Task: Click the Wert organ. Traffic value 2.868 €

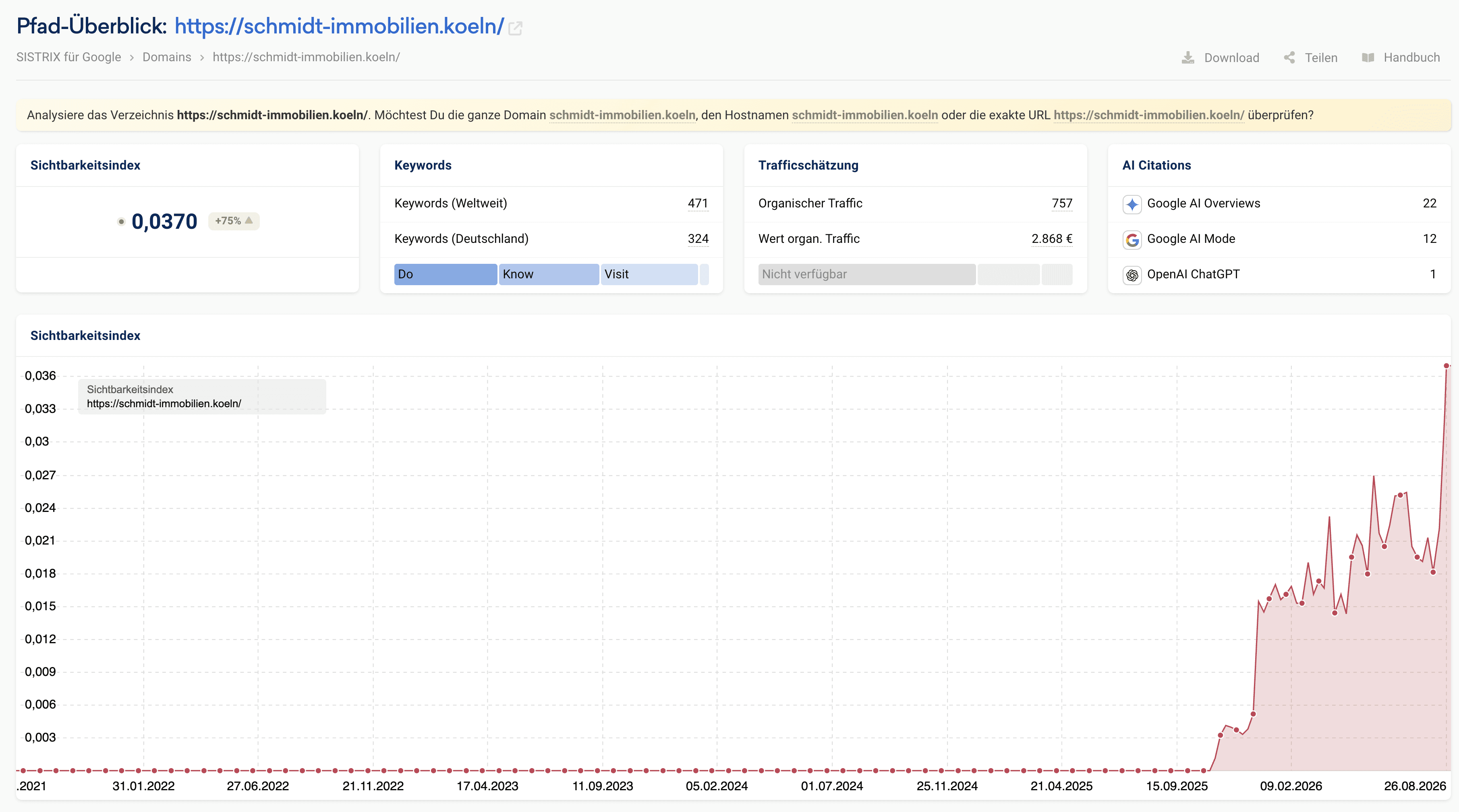Action: pyautogui.click(x=1052, y=239)
